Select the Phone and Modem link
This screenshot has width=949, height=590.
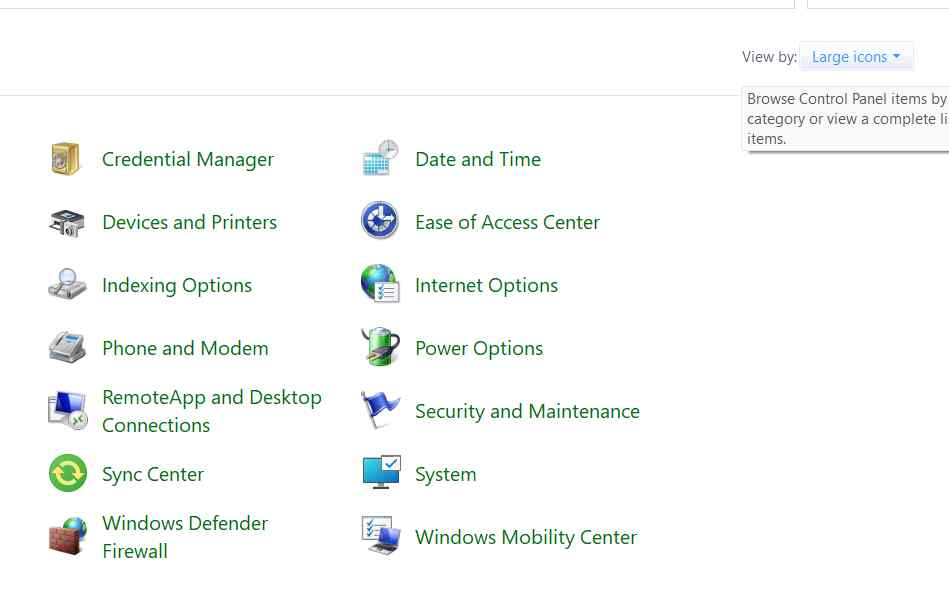(185, 348)
